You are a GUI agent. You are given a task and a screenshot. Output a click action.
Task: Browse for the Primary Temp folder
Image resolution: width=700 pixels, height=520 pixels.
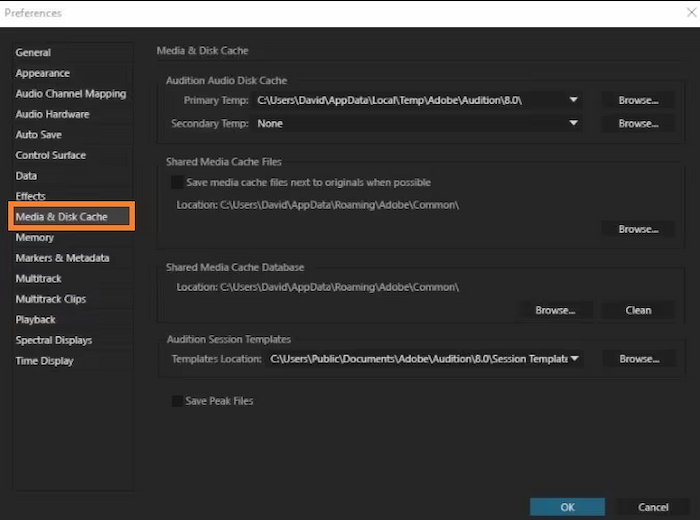[x=638, y=100]
